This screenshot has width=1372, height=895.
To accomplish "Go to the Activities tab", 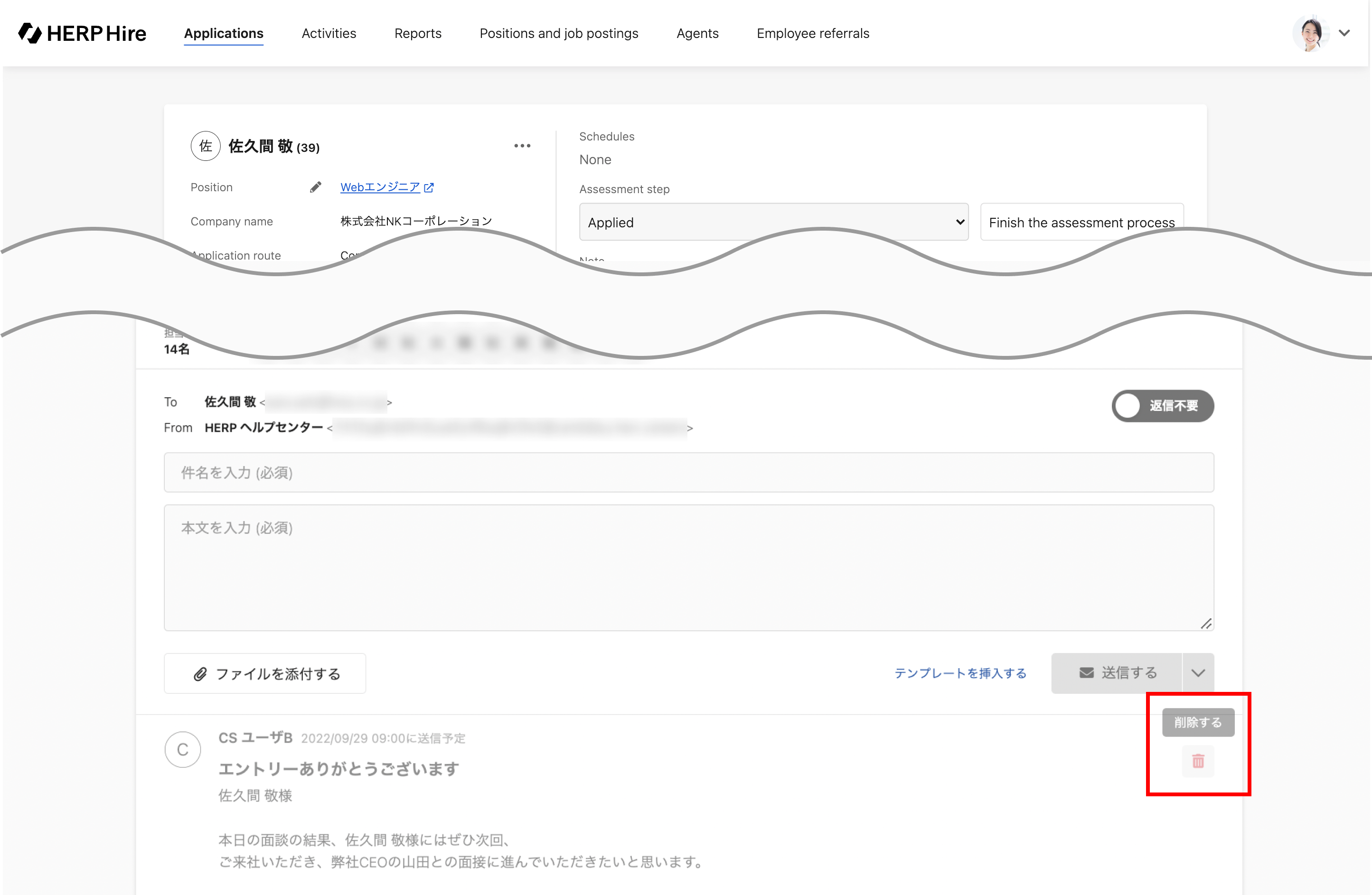I will pyautogui.click(x=329, y=33).
